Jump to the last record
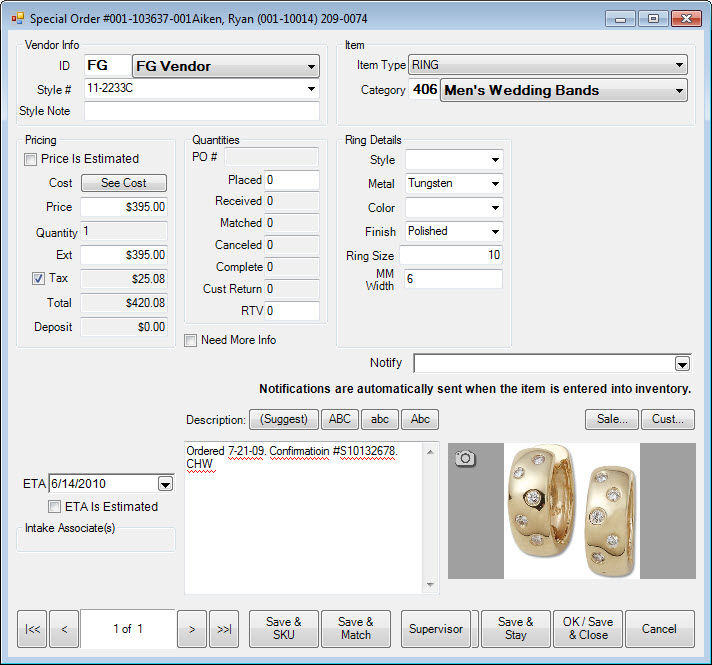This screenshot has width=712, height=665. click(224, 629)
